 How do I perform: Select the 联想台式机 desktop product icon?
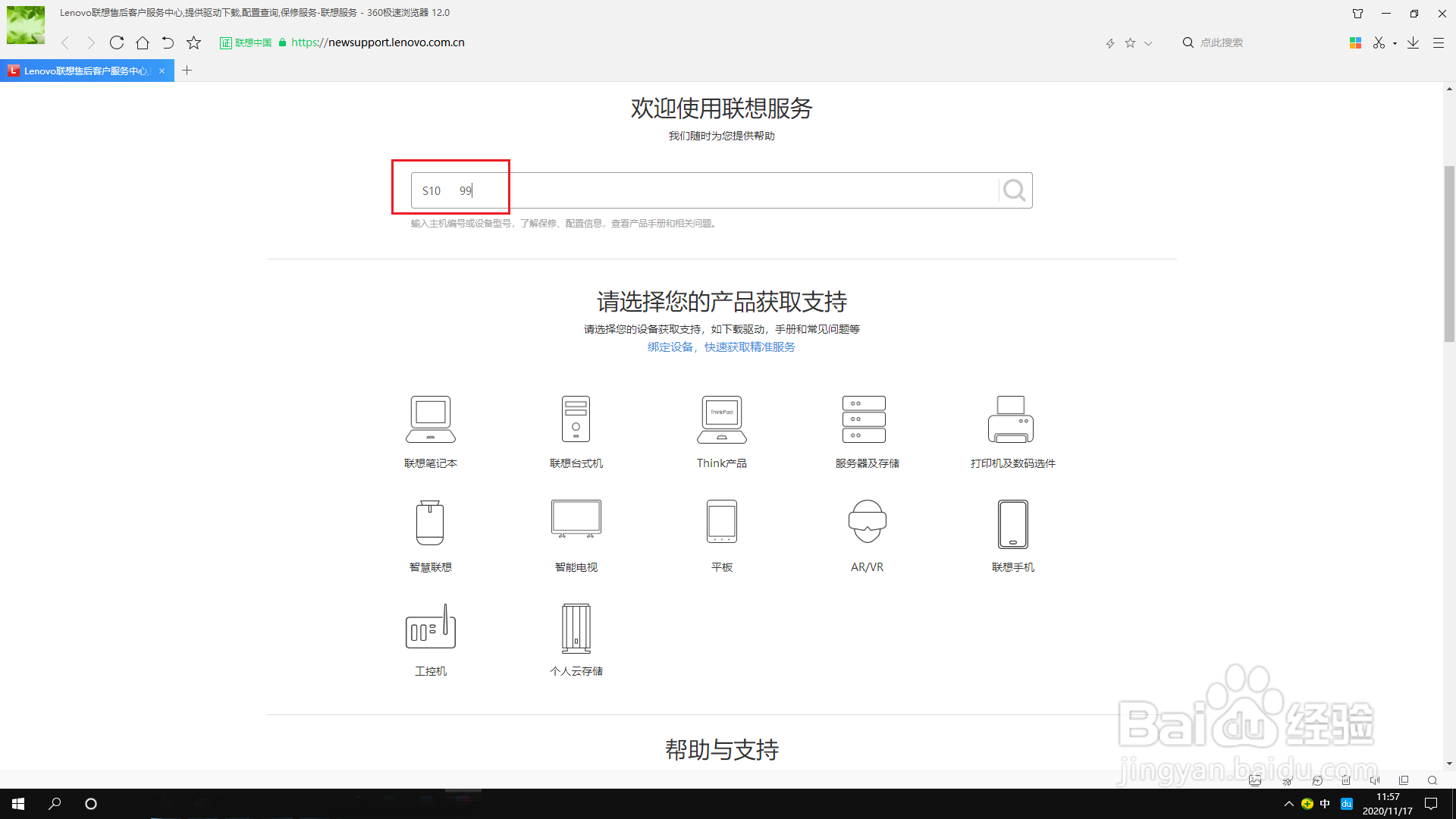click(x=576, y=419)
